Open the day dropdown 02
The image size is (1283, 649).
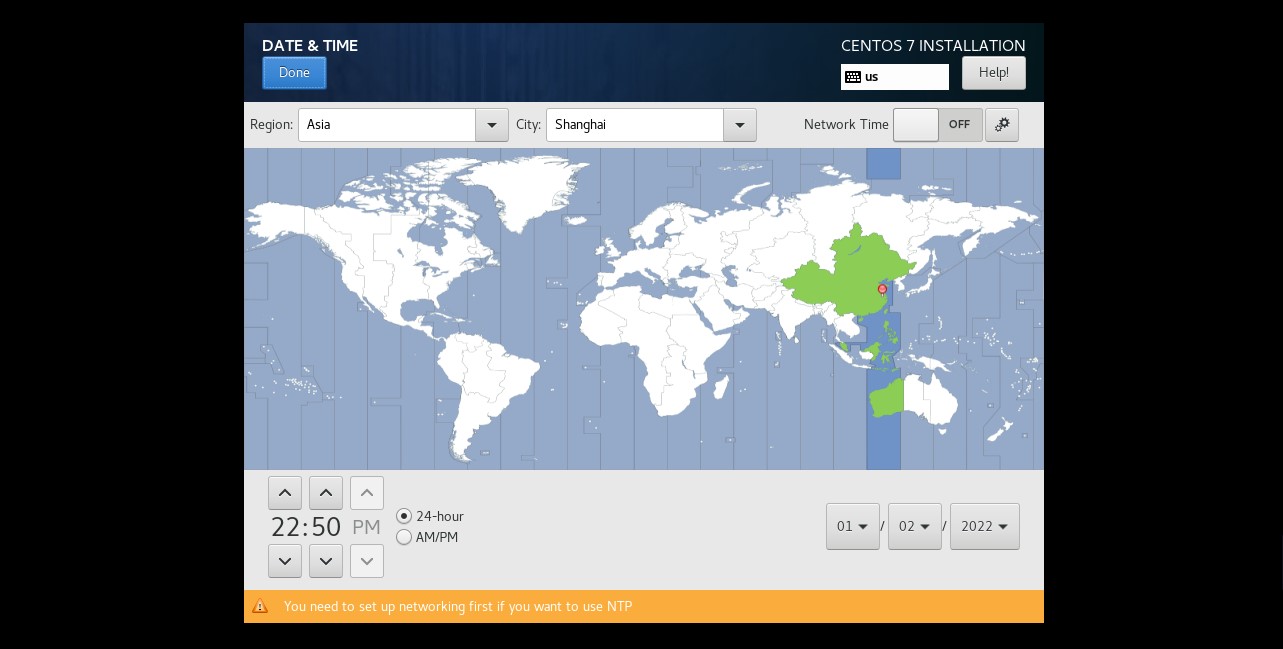(915, 526)
